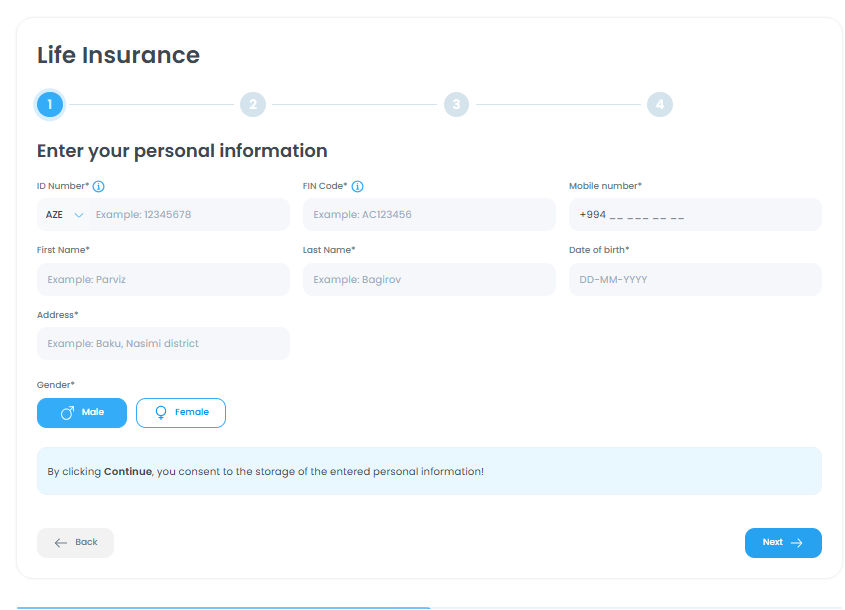This screenshot has width=845, height=610.
Task: Click the Address input field
Action: click(163, 344)
